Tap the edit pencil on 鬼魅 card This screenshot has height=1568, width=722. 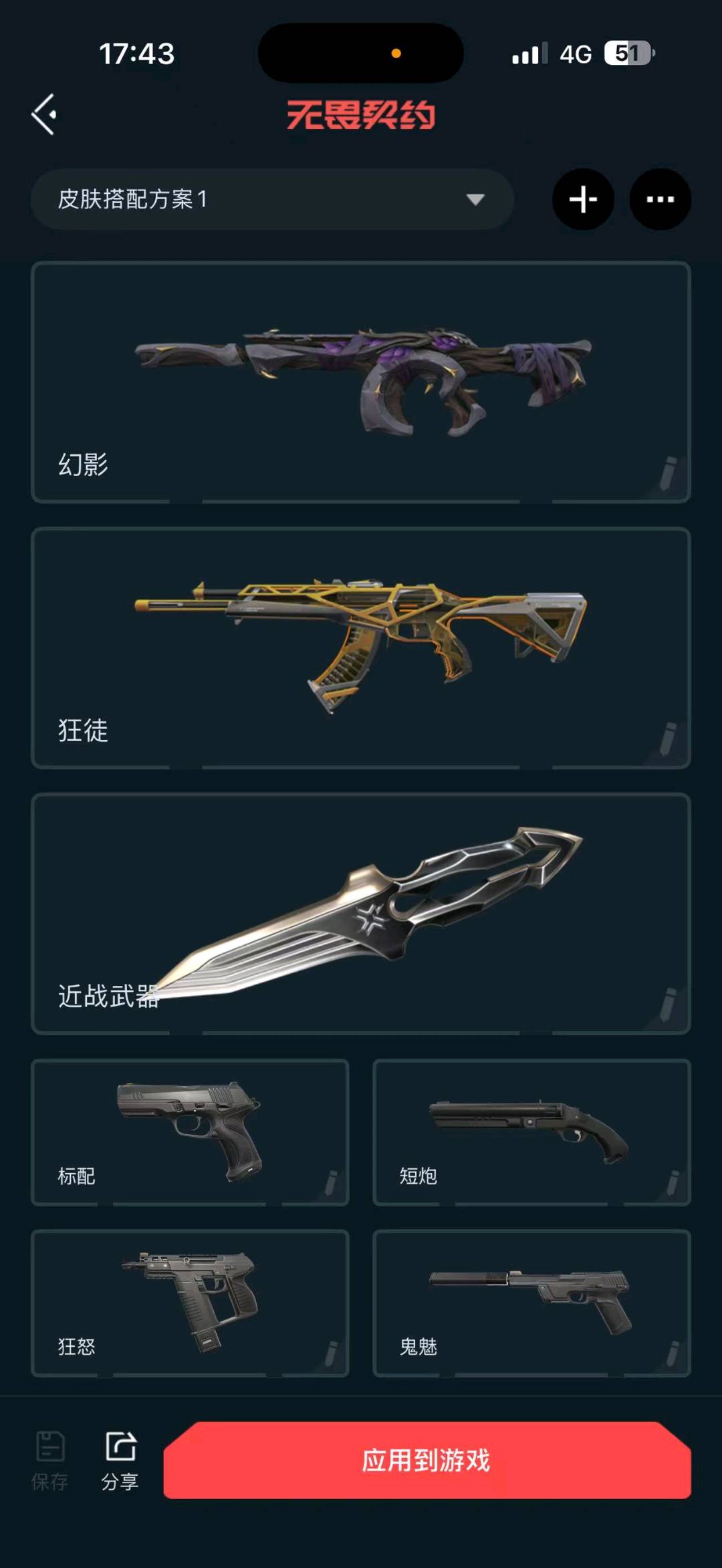coord(673,1353)
